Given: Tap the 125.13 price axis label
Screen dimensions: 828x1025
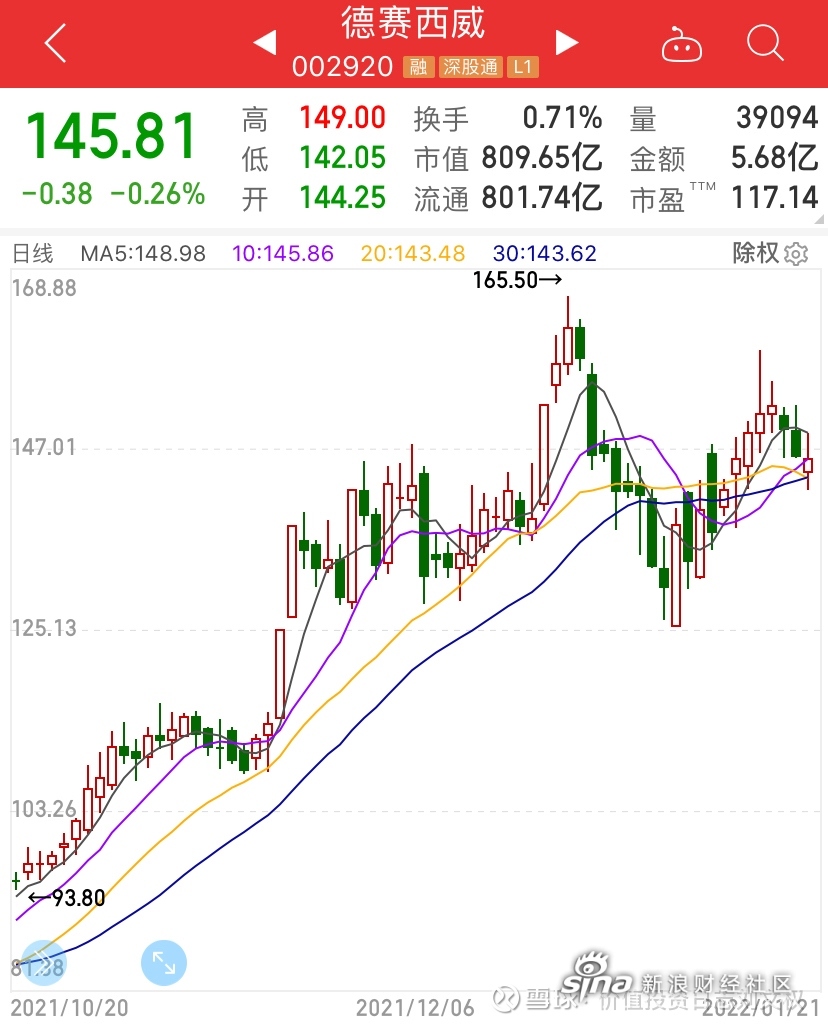Looking at the screenshot, I should coord(44,628).
